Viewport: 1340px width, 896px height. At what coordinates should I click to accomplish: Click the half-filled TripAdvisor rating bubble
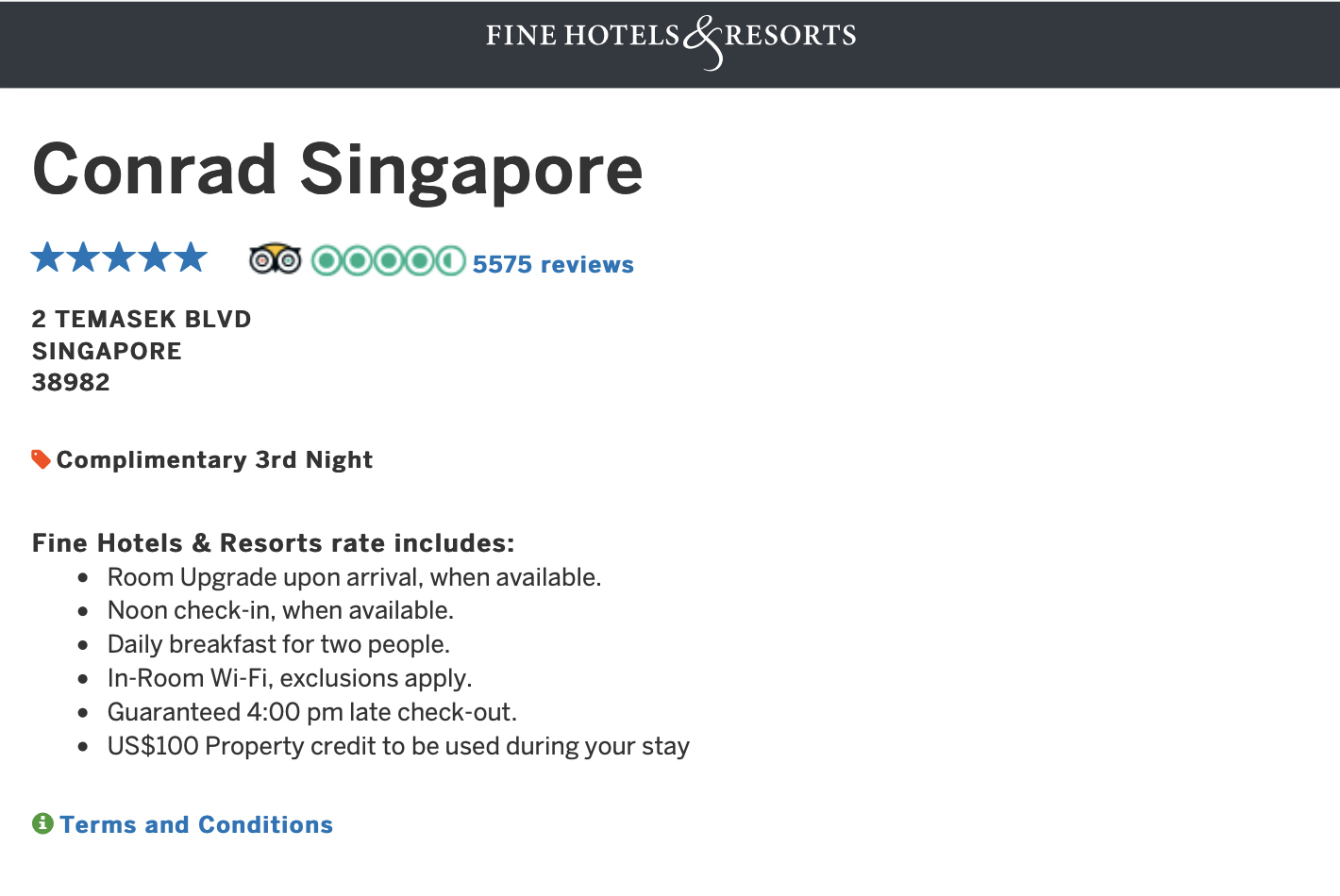(x=451, y=260)
